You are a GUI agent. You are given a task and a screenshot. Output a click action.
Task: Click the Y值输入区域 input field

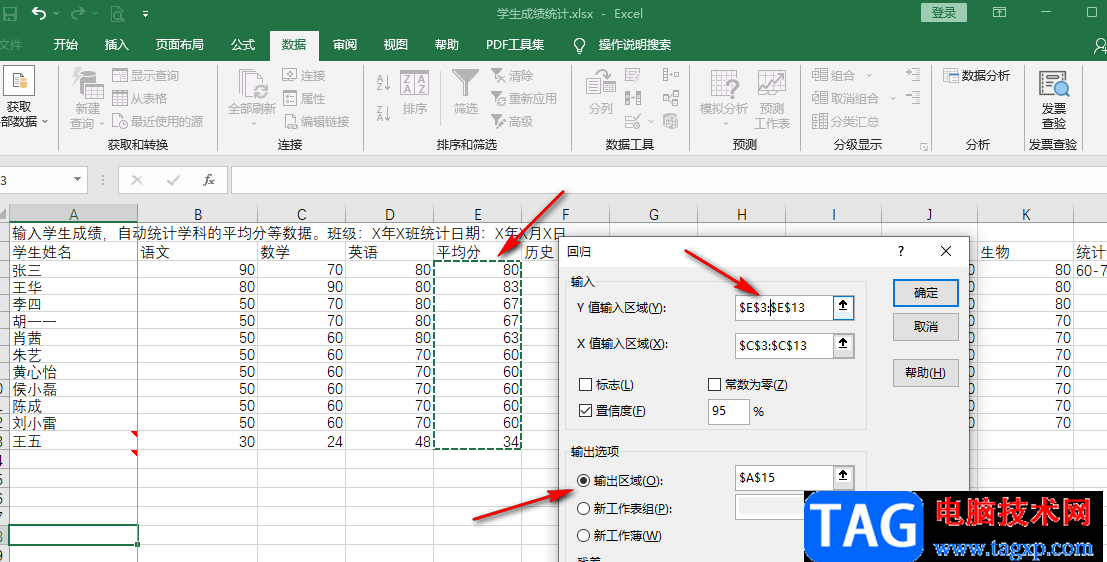783,308
